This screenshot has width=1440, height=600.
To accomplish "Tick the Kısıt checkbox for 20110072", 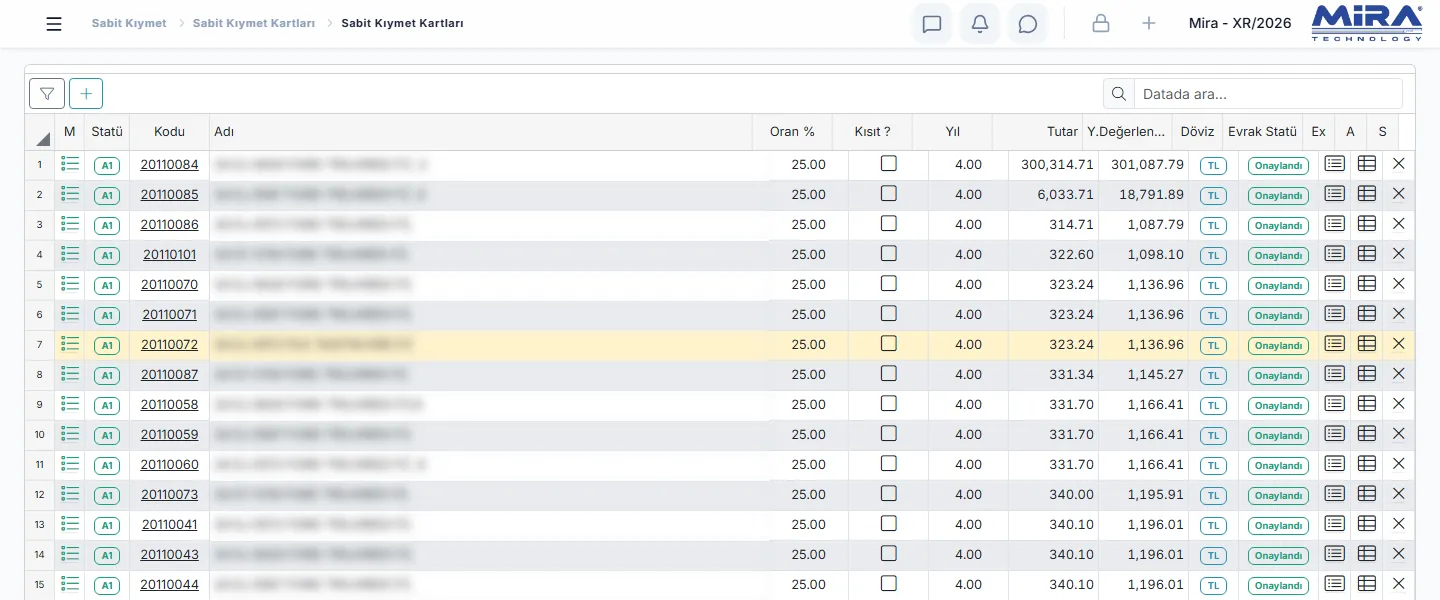I will pyautogui.click(x=888, y=344).
